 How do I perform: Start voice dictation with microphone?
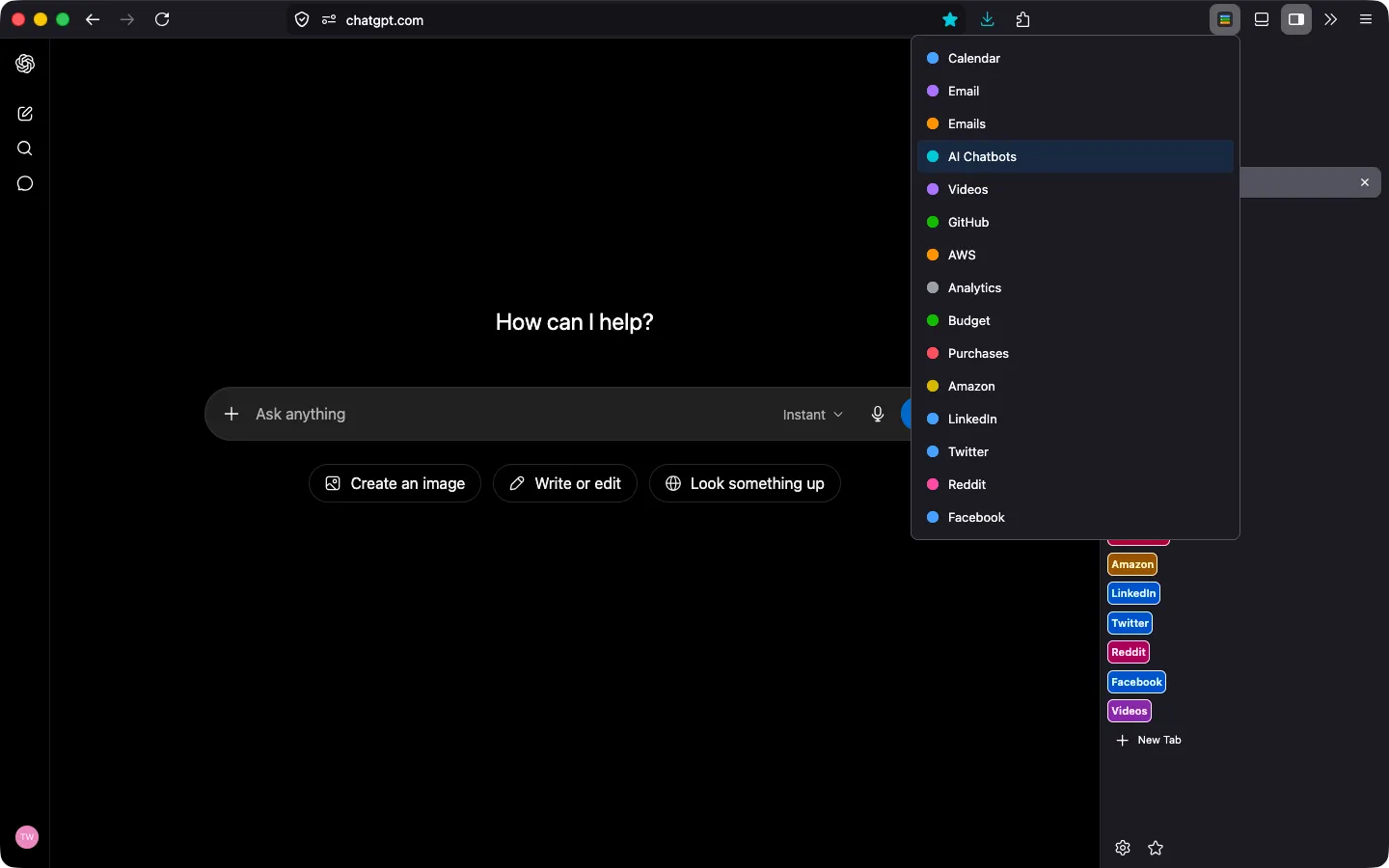[878, 414]
